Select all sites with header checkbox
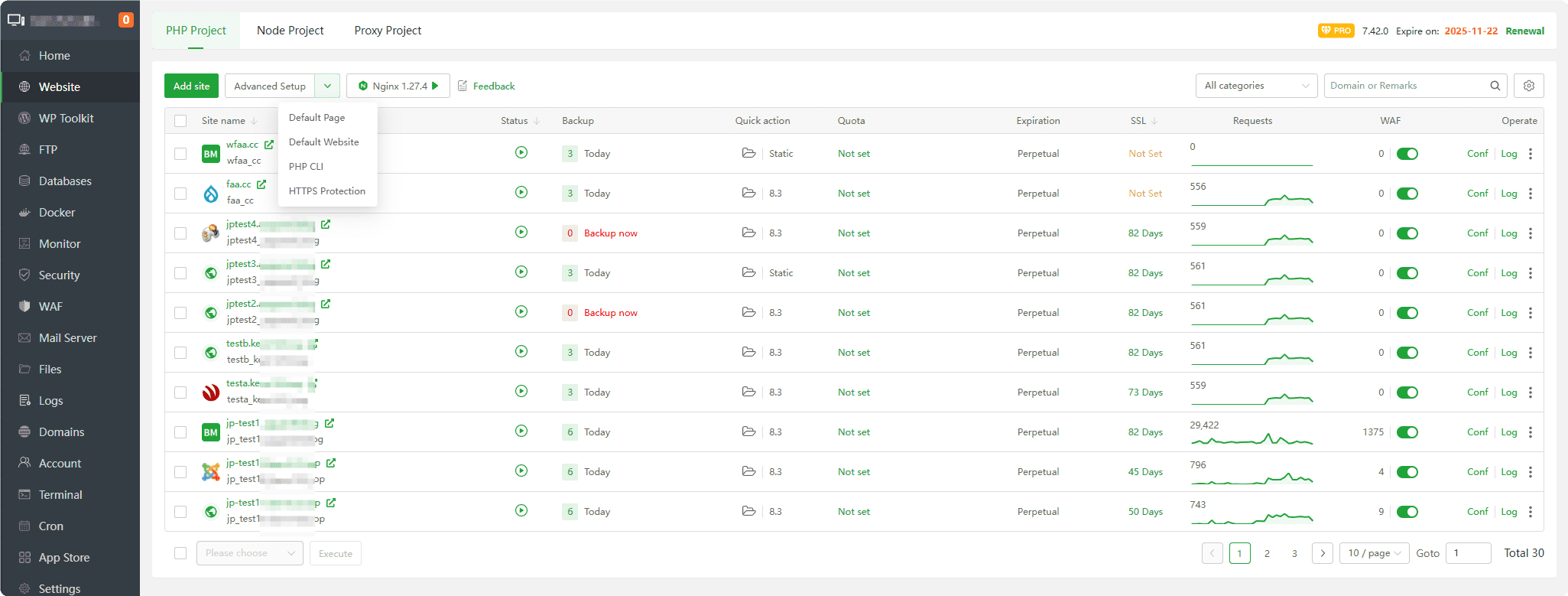Screen dimensions: 1568x596 [180, 121]
